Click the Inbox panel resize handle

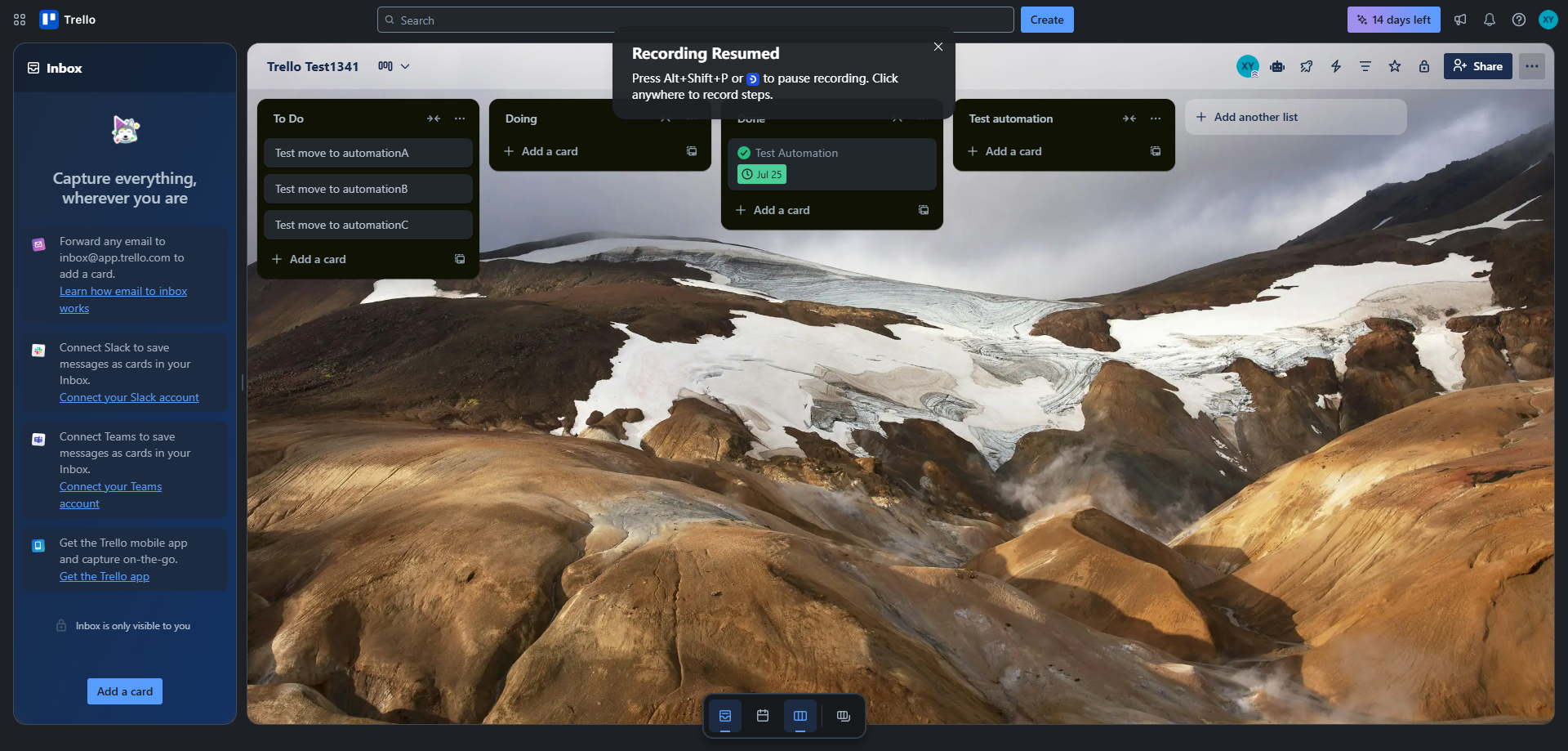[242, 382]
